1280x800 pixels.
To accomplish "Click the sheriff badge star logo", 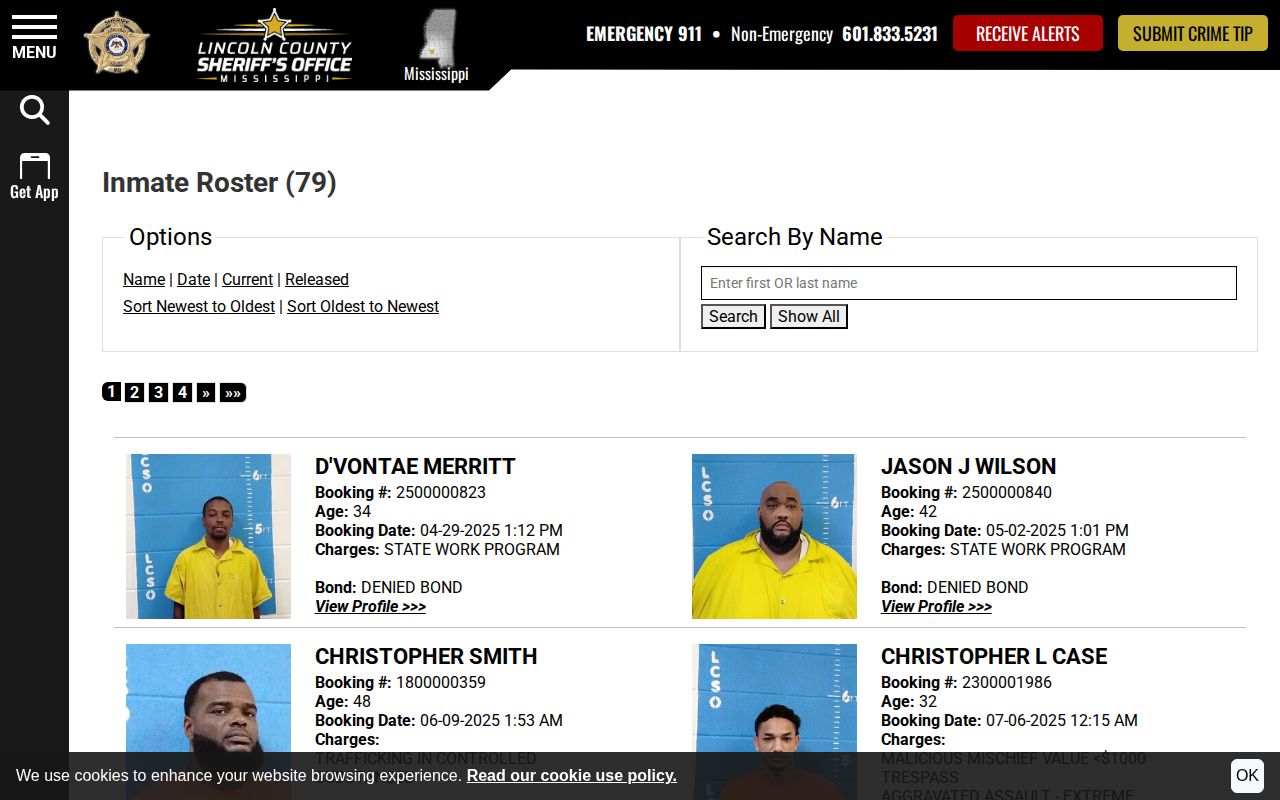I will click(116, 43).
